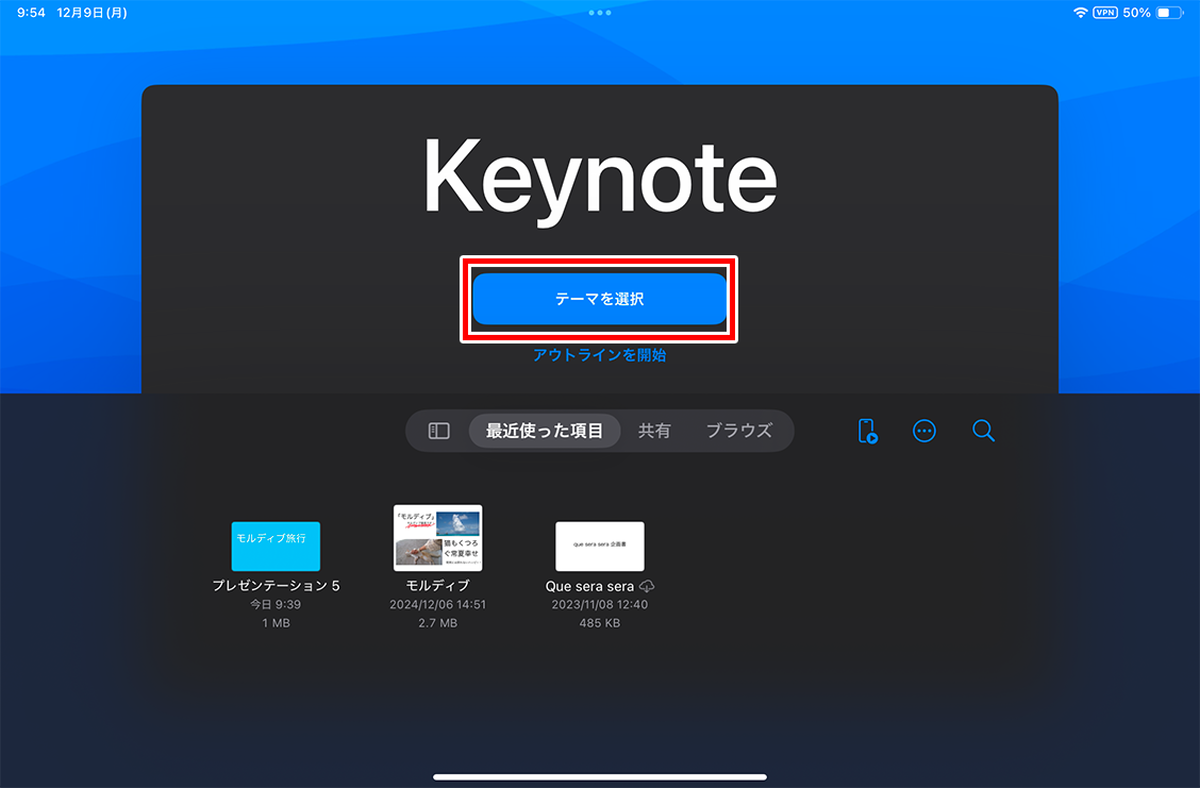Select the 最近使った項目 tab
Image resolution: width=1200 pixels, height=788 pixels.
click(x=544, y=431)
